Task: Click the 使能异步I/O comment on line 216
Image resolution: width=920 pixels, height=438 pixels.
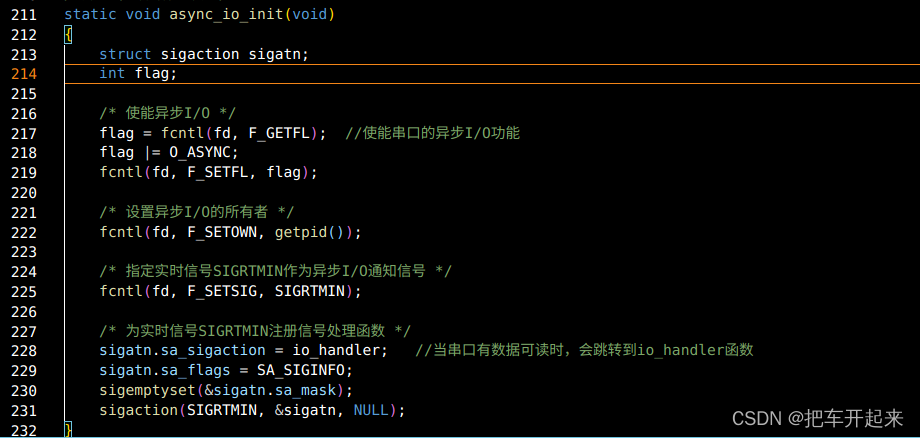Action: (168, 114)
